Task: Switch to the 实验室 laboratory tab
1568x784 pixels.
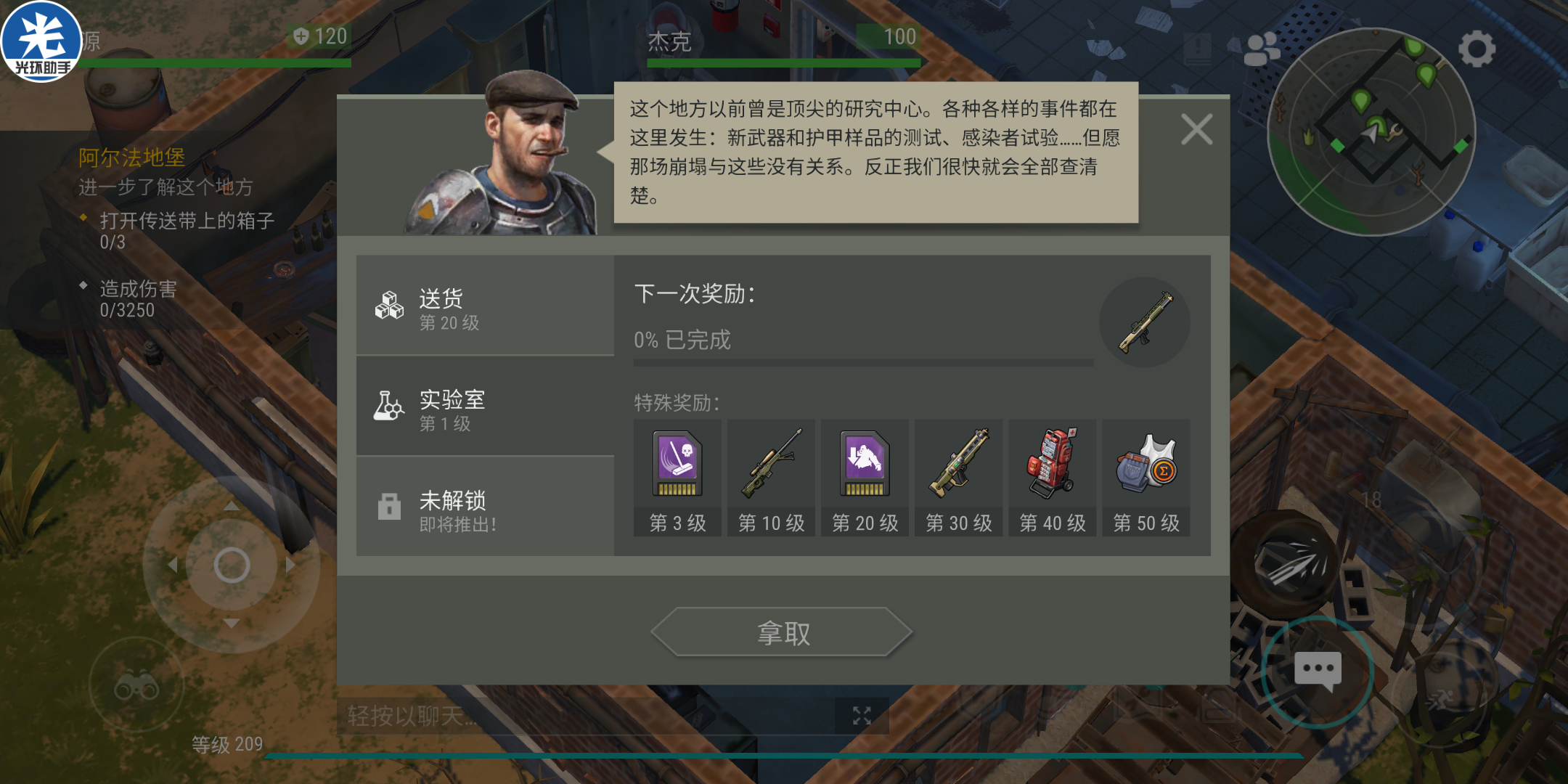Action: [485, 407]
